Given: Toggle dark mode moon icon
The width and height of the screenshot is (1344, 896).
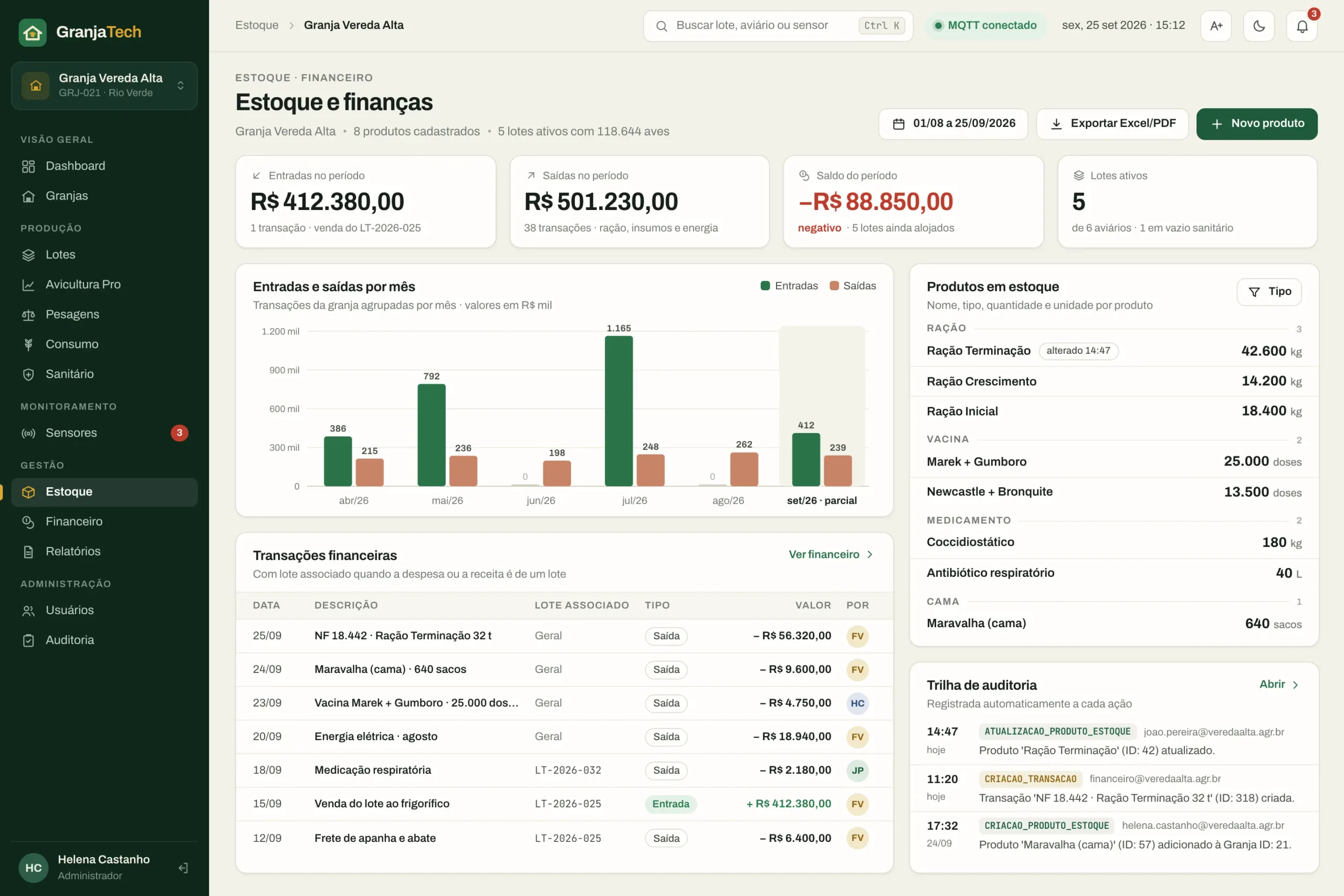Looking at the screenshot, I should 1259,26.
